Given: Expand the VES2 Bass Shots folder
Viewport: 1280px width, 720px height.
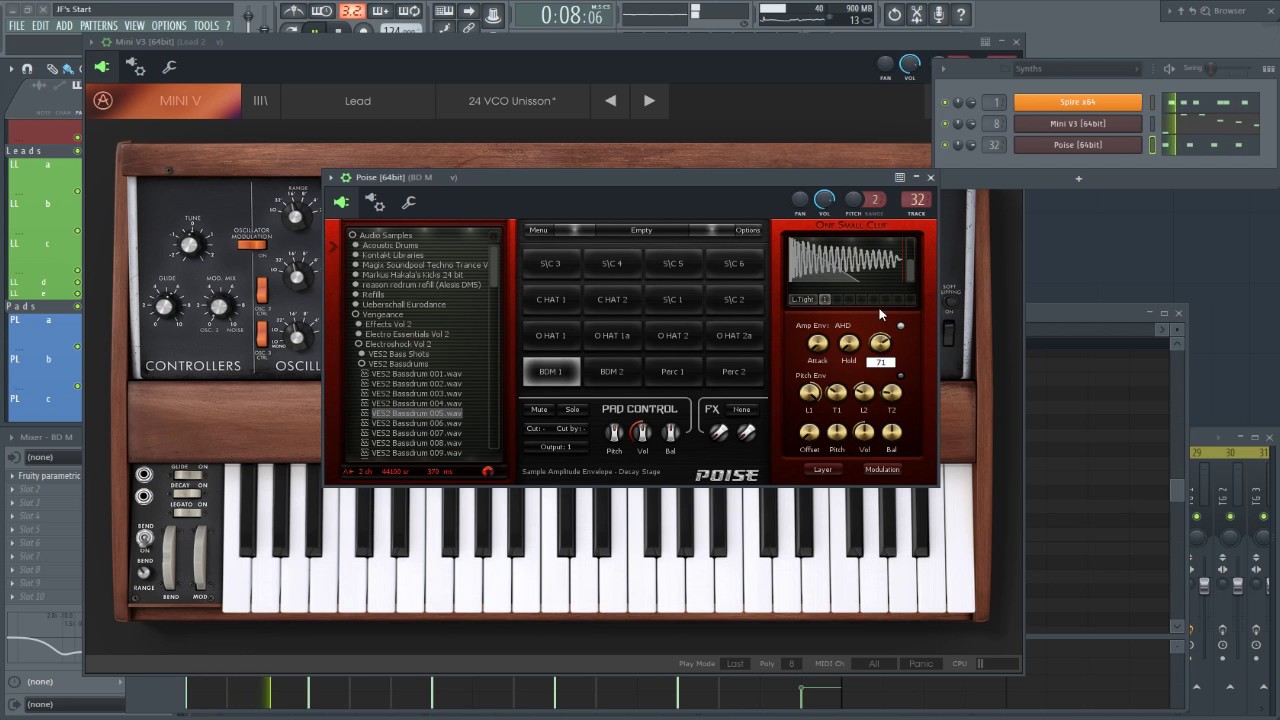Looking at the screenshot, I should 362,354.
